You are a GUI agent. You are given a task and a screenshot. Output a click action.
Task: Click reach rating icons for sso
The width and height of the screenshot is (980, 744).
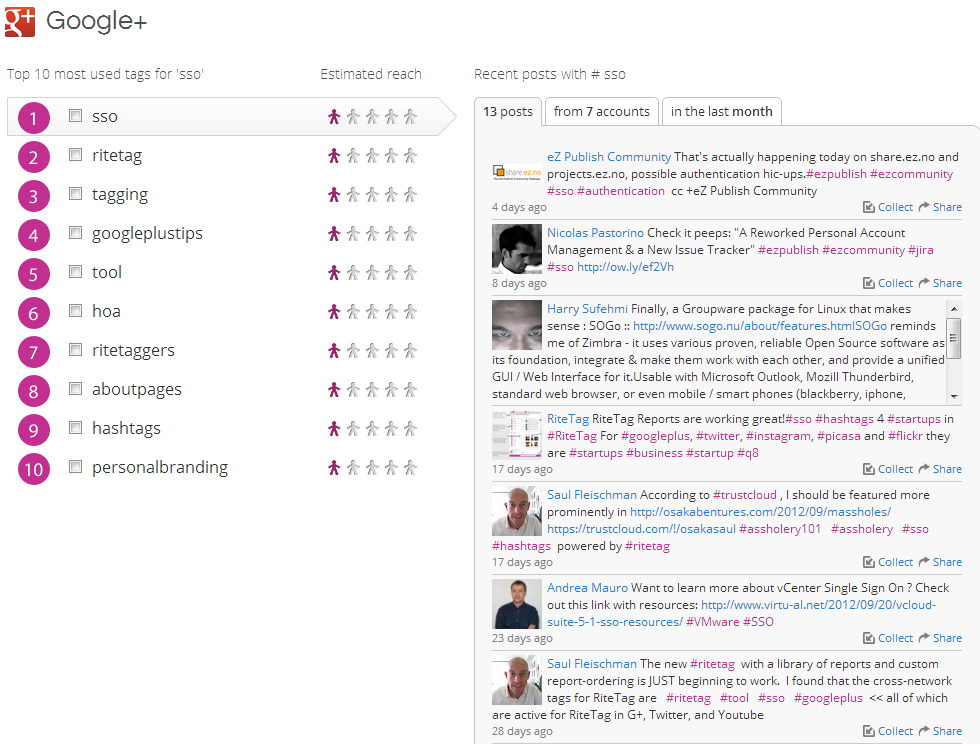[x=372, y=116]
